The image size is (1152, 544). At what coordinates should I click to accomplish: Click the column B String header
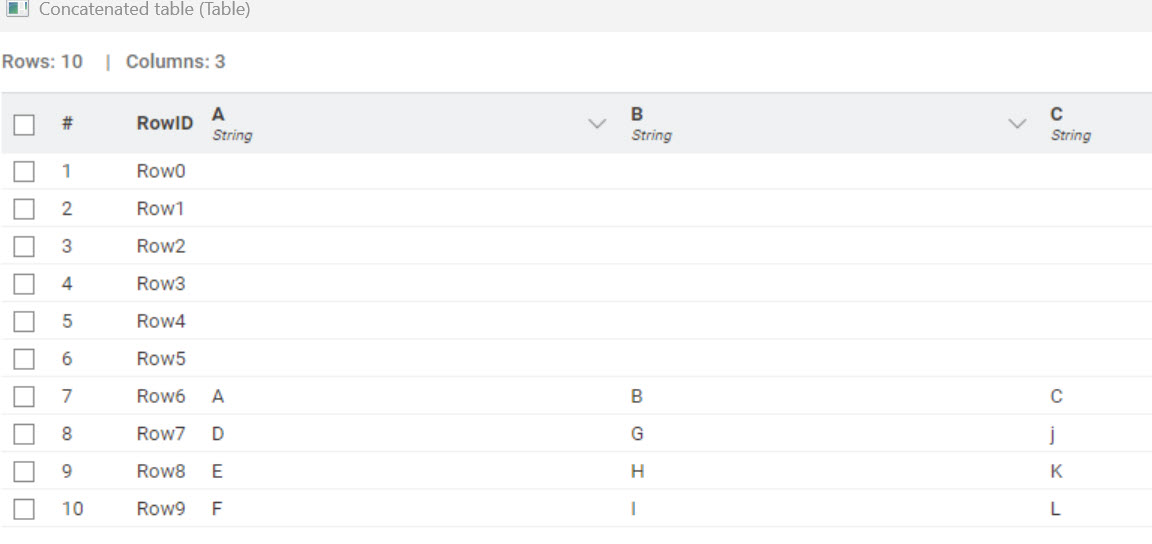point(650,124)
